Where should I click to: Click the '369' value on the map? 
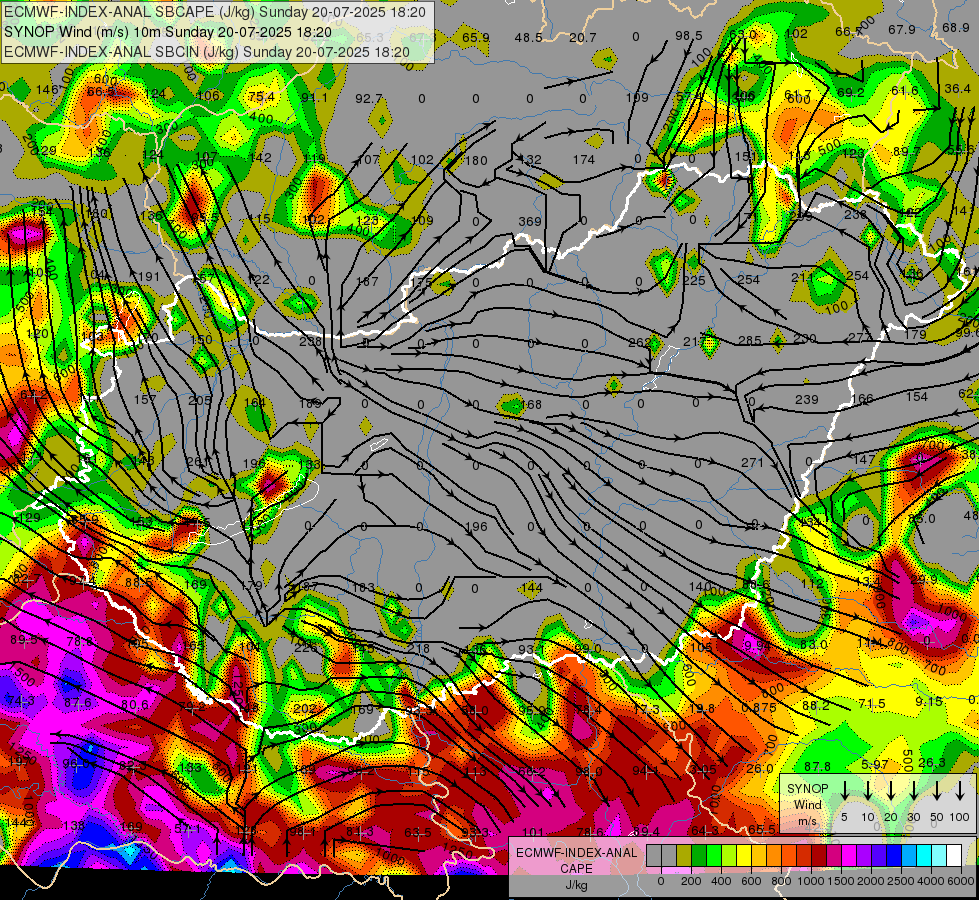point(529,222)
